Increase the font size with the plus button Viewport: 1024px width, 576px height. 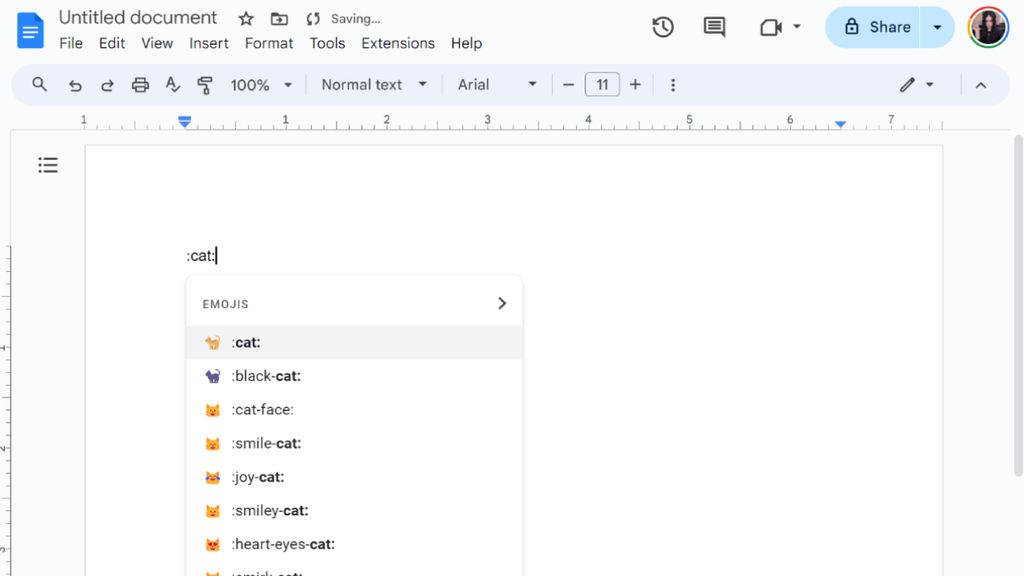click(x=635, y=85)
